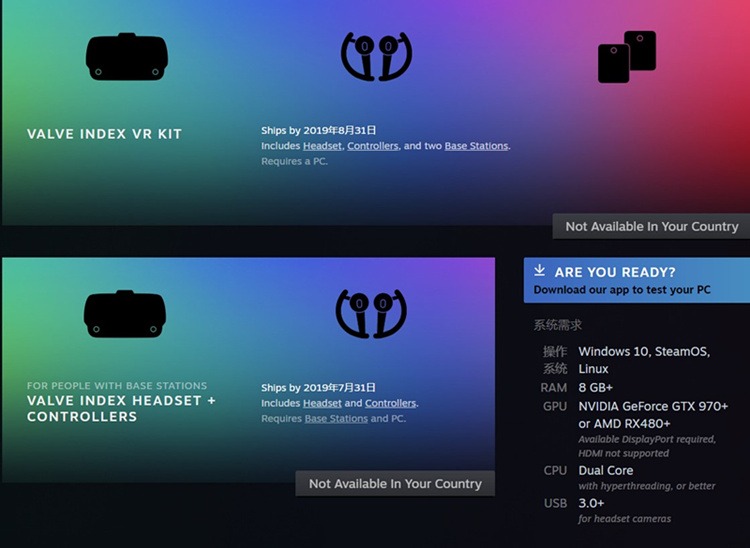
Task: Open Base Stations link in the Requires line
Action: tap(336, 418)
